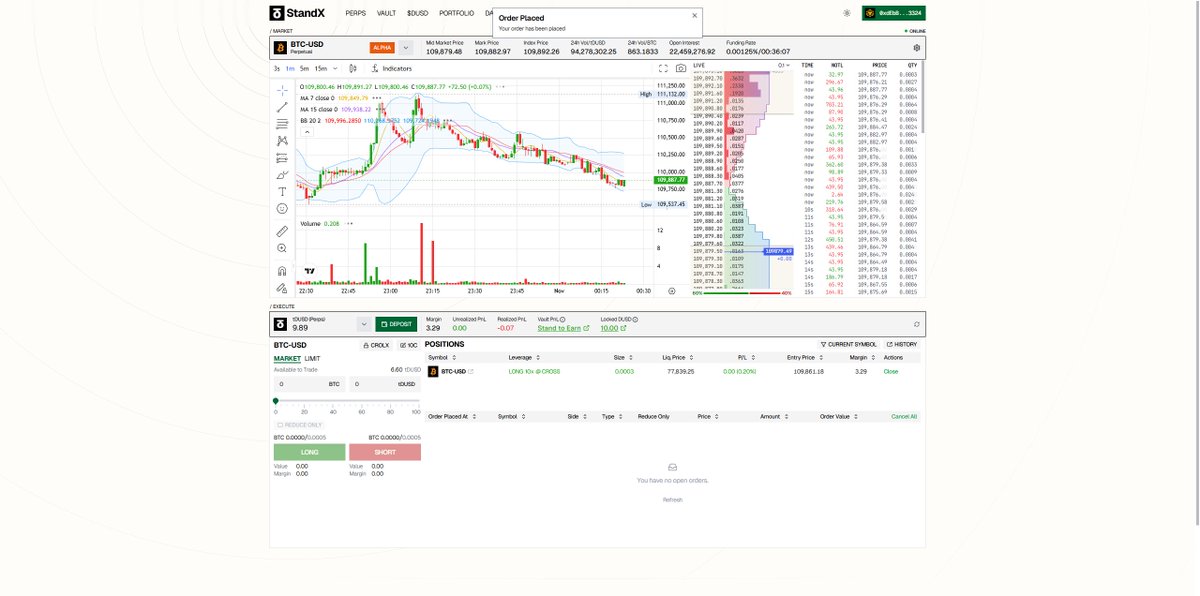The height and width of the screenshot is (596, 1200).
Task: Activate the chart zoom-in tool
Action: pos(282,248)
